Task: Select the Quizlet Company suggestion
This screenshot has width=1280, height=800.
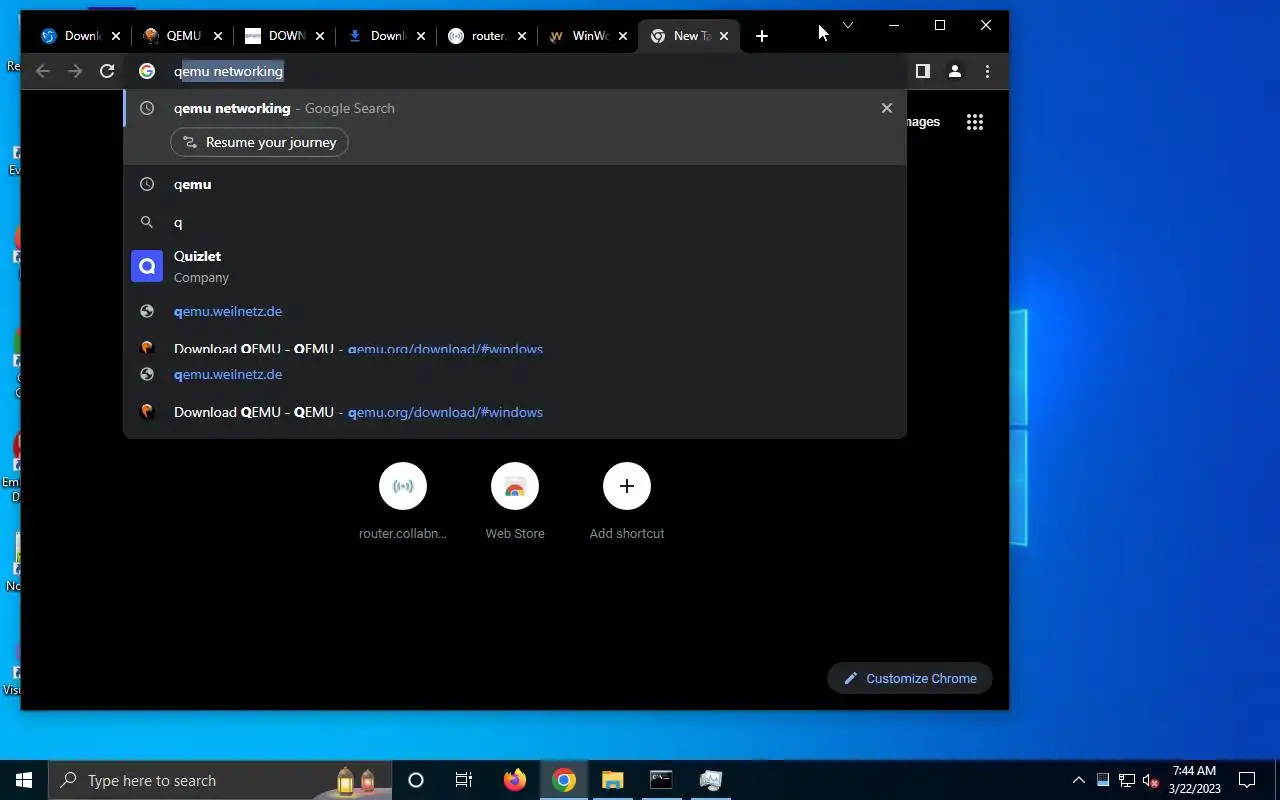Action: click(515, 266)
